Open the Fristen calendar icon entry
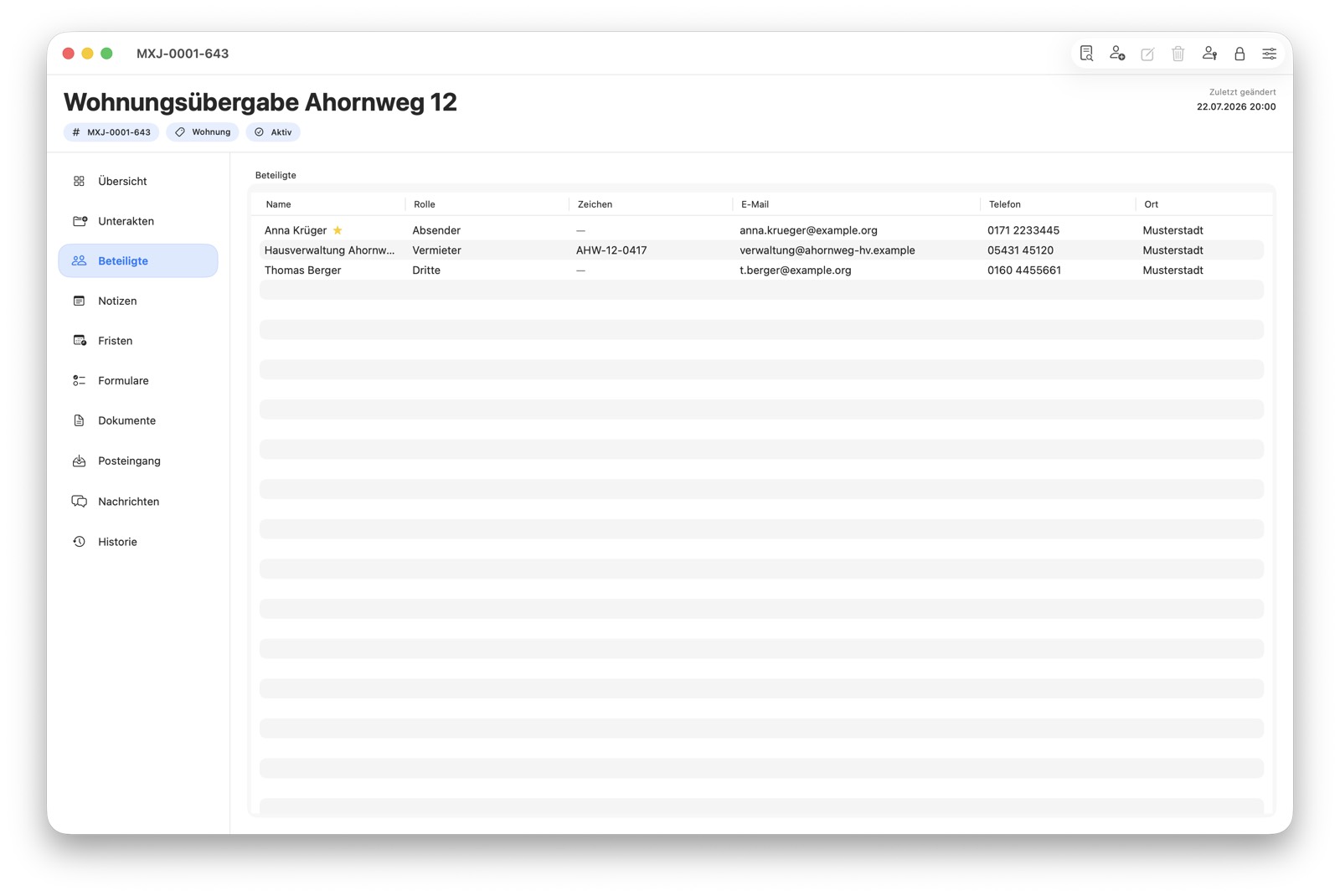Screen dimensions: 1340x896 tap(138, 341)
